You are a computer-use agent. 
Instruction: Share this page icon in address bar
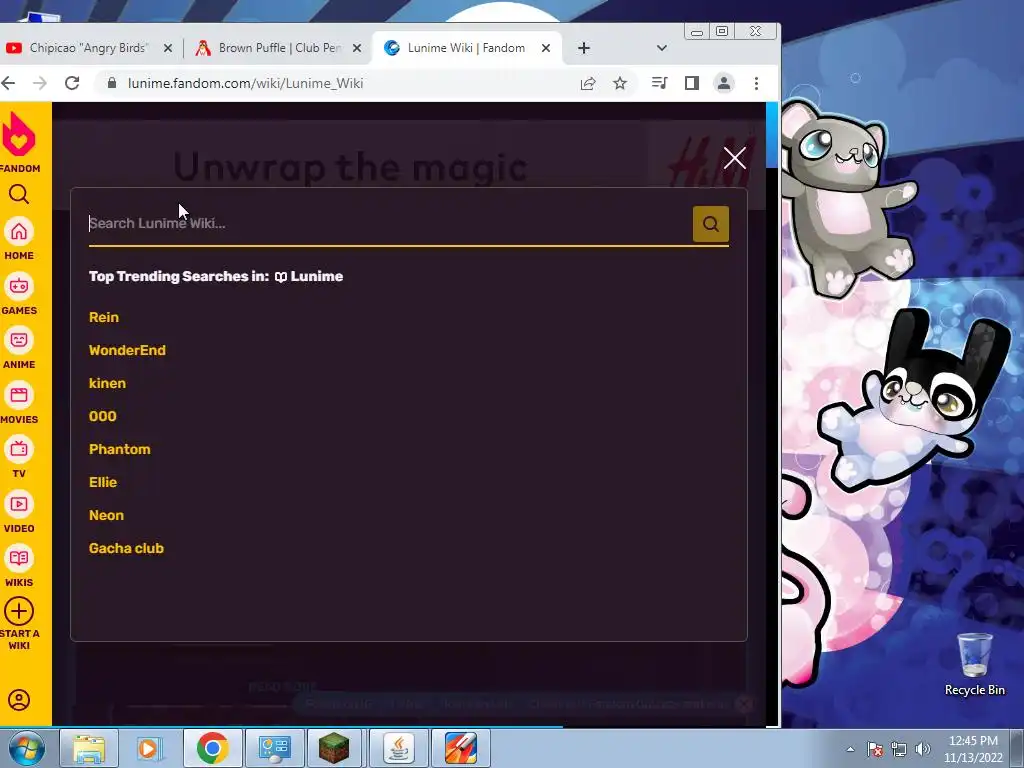pos(588,83)
